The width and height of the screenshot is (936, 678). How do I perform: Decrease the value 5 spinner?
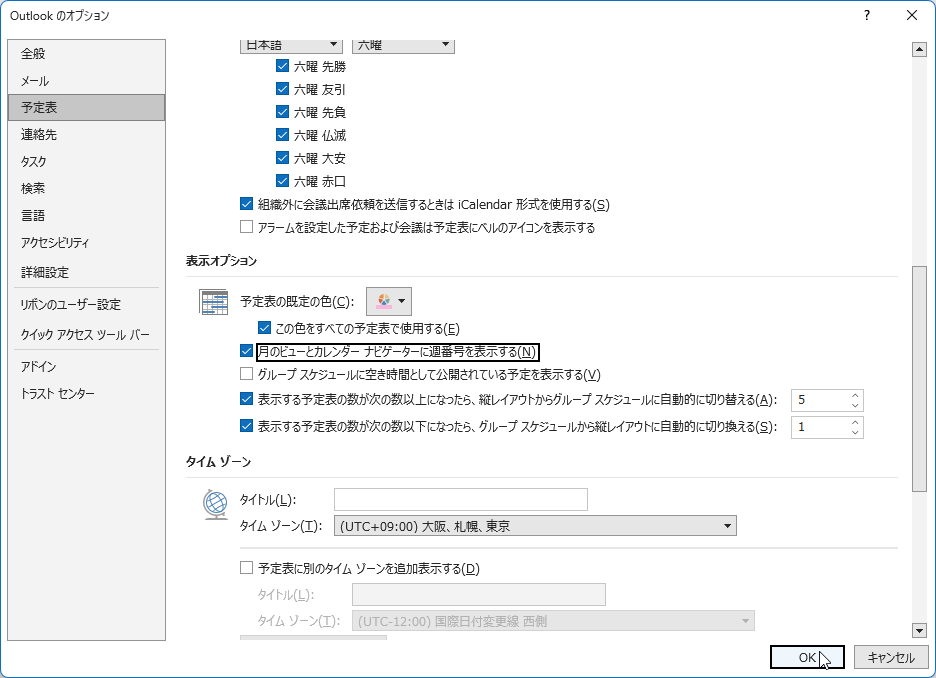point(855,405)
